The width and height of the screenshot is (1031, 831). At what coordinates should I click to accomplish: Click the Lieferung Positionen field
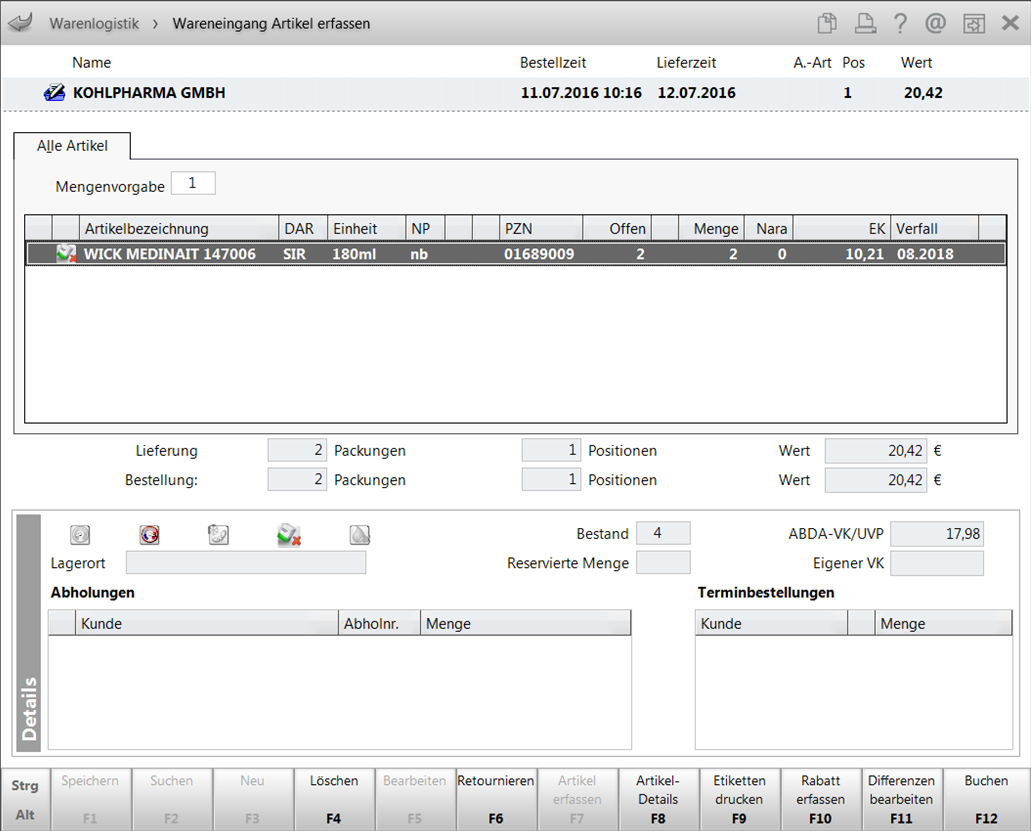(551, 450)
